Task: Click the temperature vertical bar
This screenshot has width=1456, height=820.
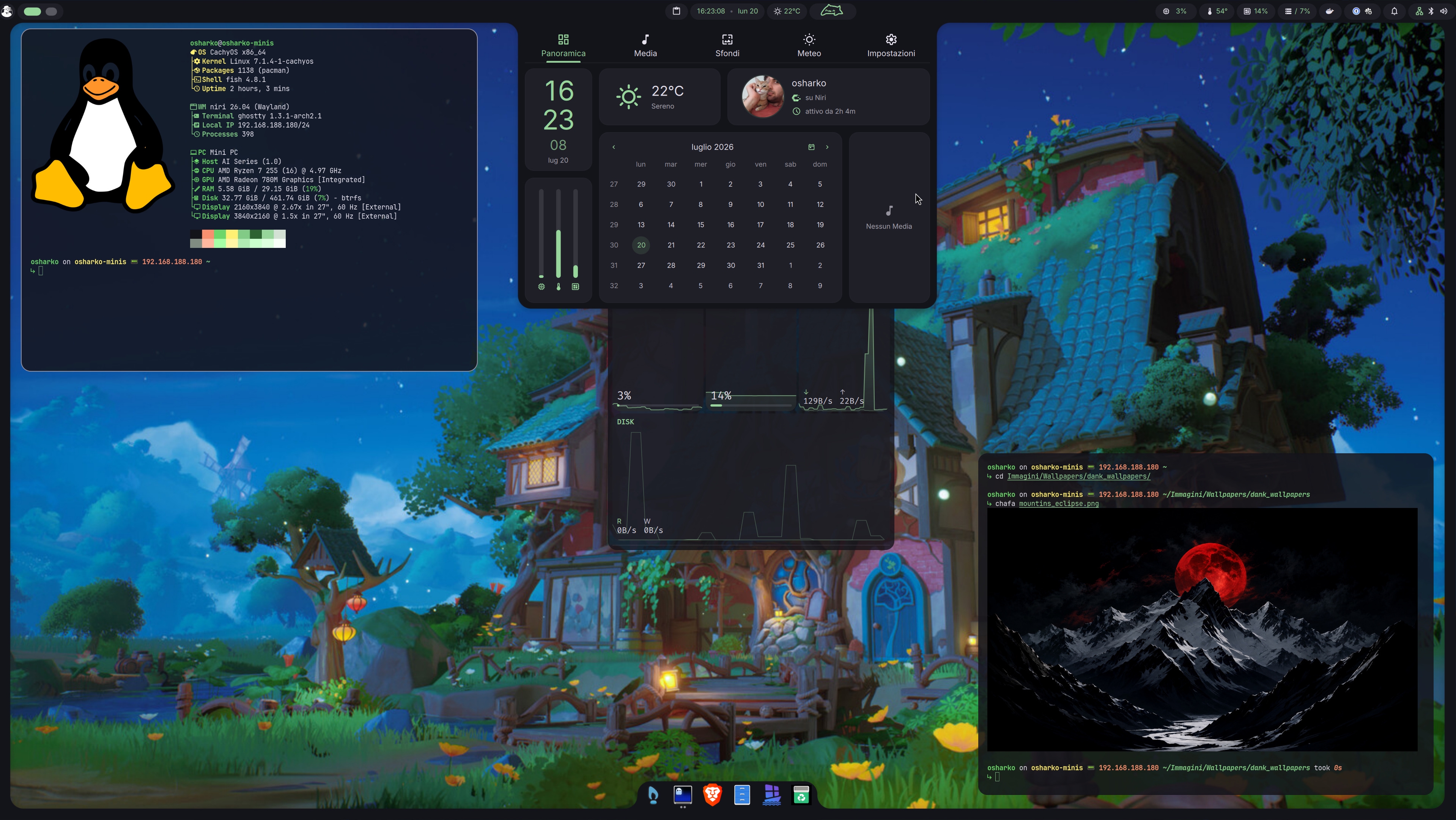Action: tap(559, 233)
